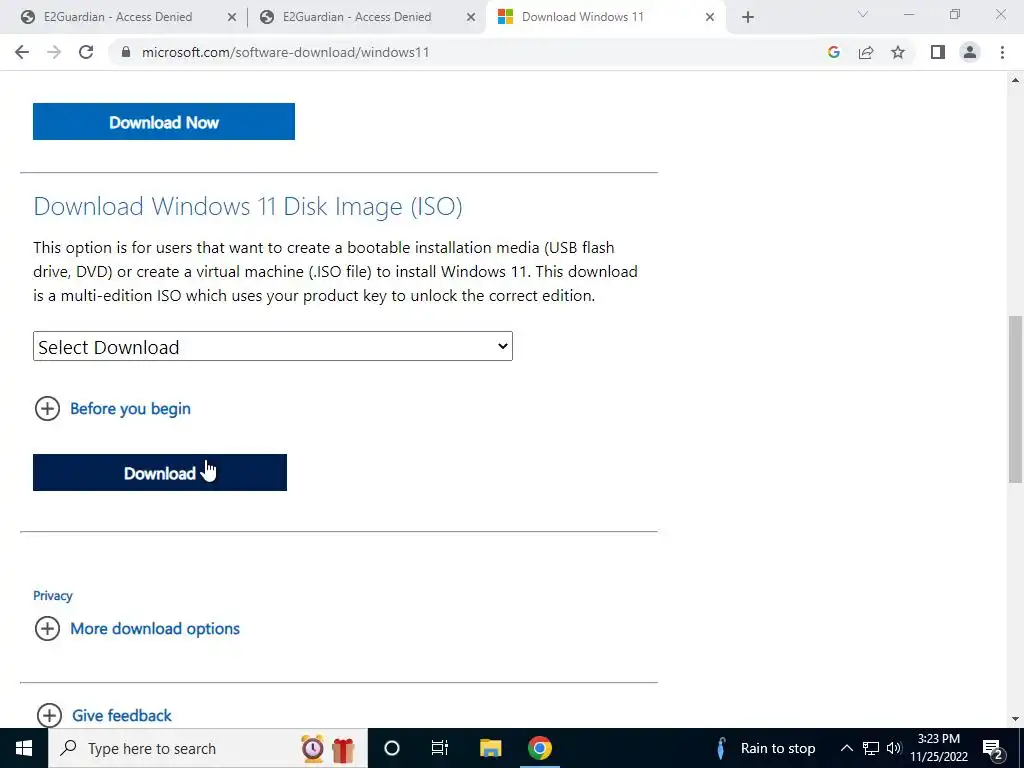The image size is (1024, 768).
Task: View site information lock icon
Action: [126, 52]
